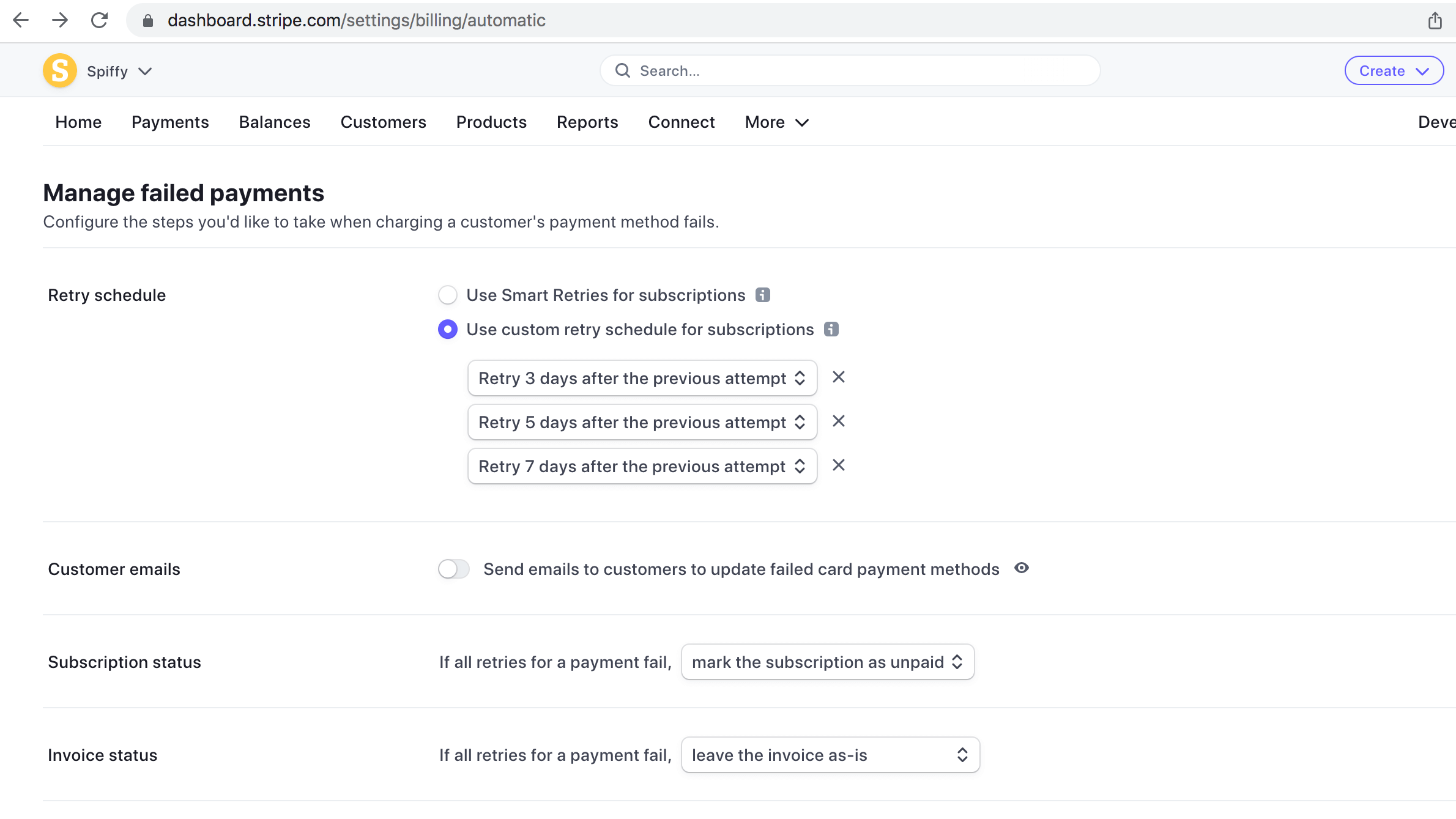Click the Configure the steps description text
The width and height of the screenshot is (1456, 819).
[x=381, y=221]
